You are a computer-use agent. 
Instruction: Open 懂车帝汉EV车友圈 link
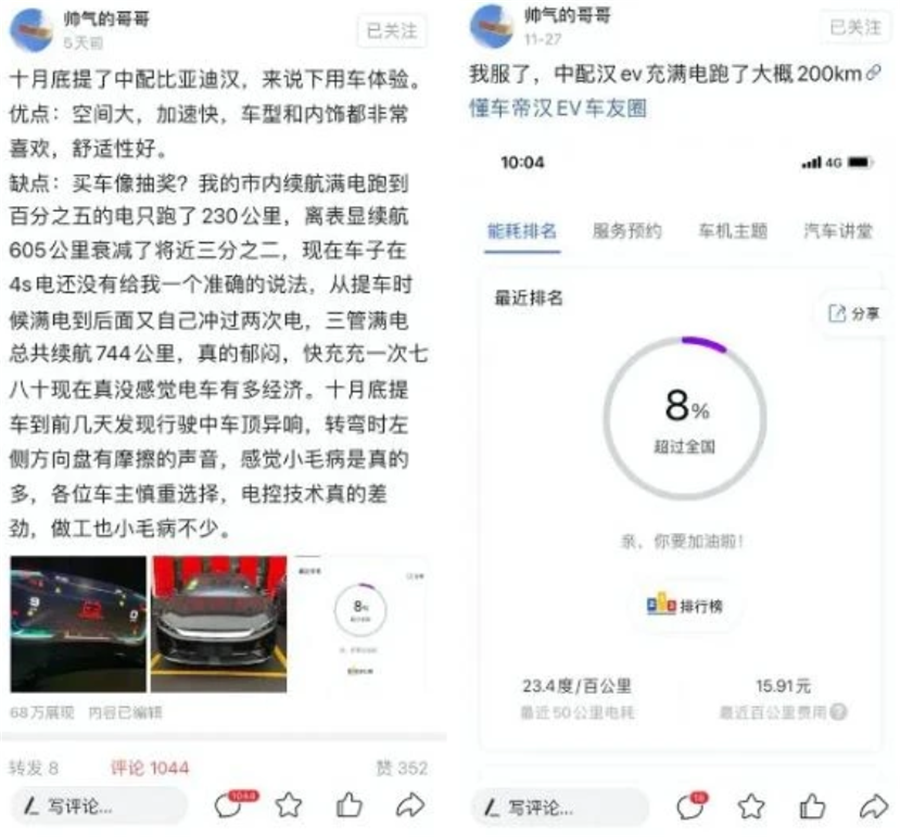[558, 107]
